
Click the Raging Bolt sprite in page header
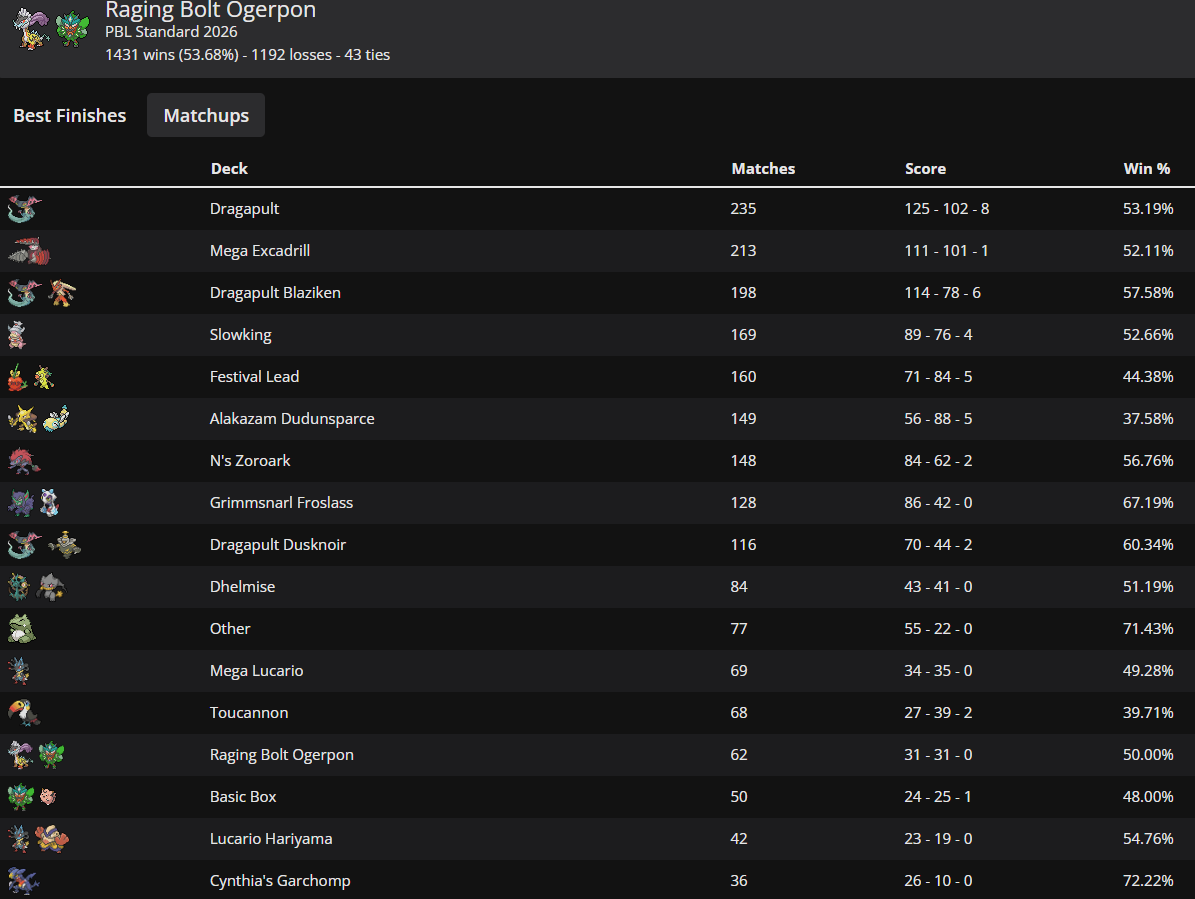31,29
